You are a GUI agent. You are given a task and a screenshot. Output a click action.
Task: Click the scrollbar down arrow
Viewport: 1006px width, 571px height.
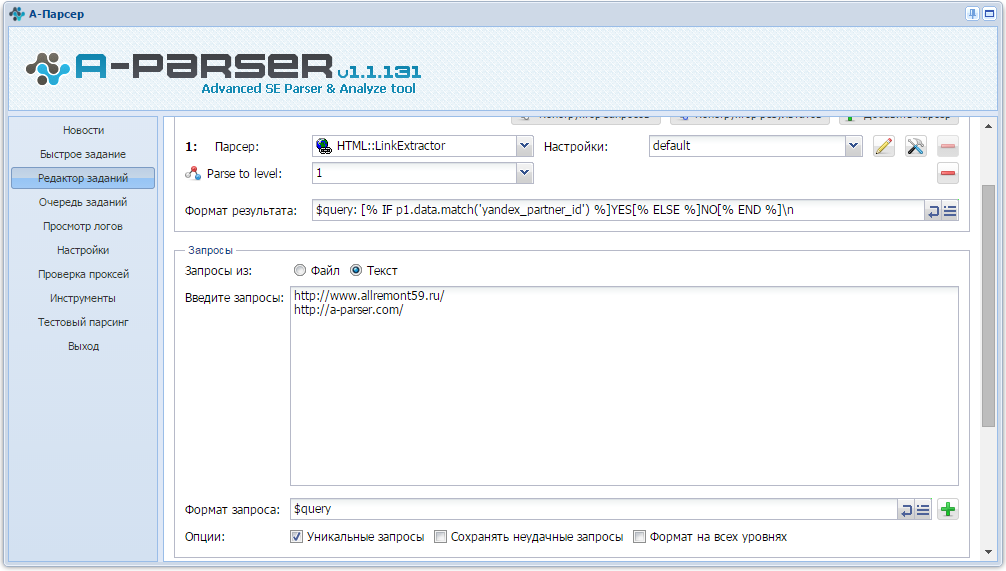point(988,552)
